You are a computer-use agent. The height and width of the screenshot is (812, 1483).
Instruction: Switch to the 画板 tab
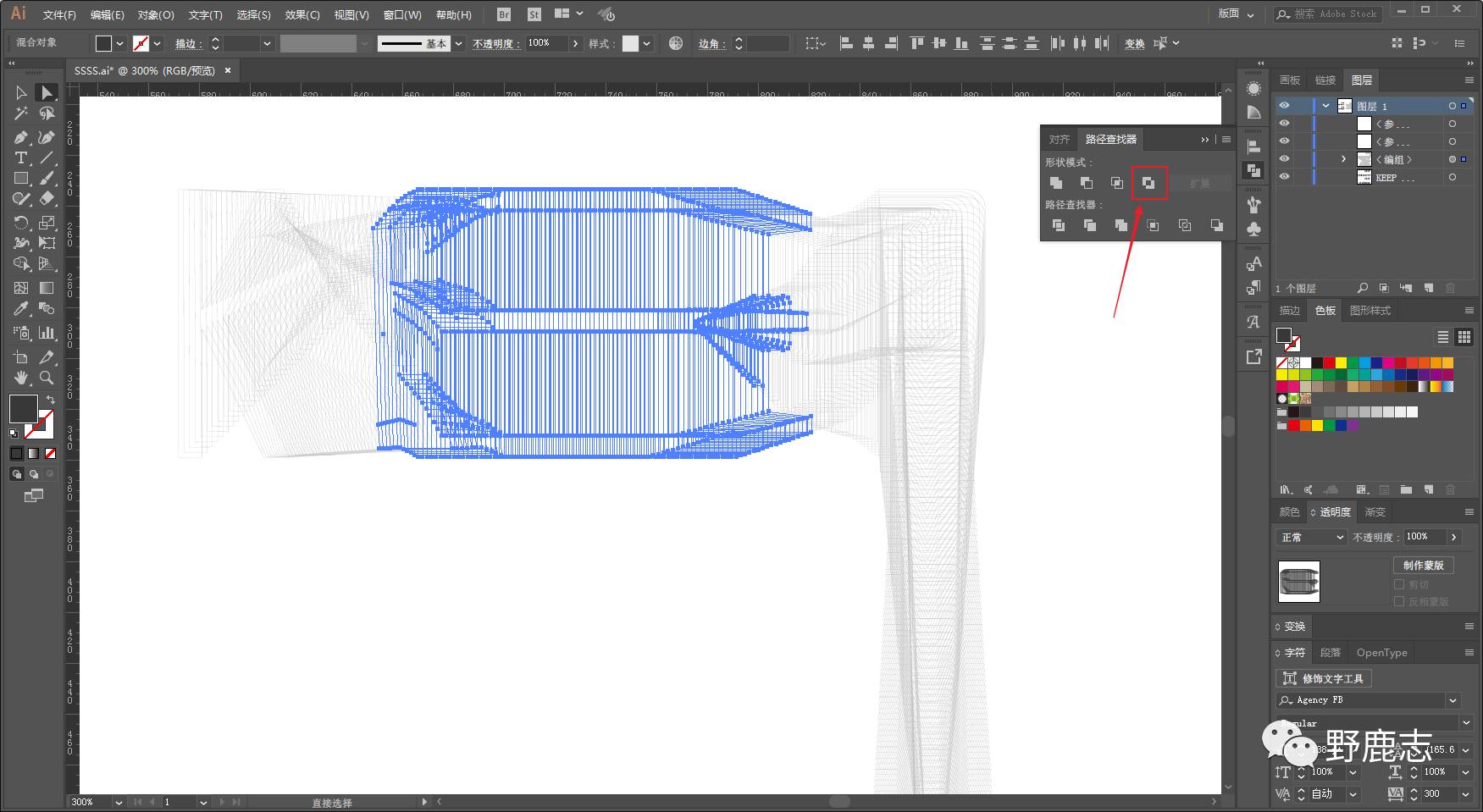click(x=1290, y=80)
